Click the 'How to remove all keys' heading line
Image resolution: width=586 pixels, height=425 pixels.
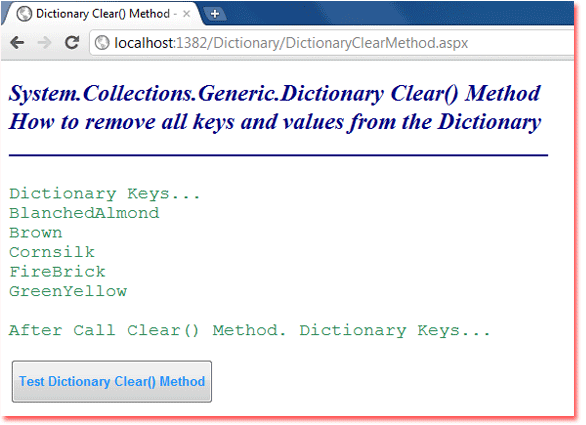point(275,122)
